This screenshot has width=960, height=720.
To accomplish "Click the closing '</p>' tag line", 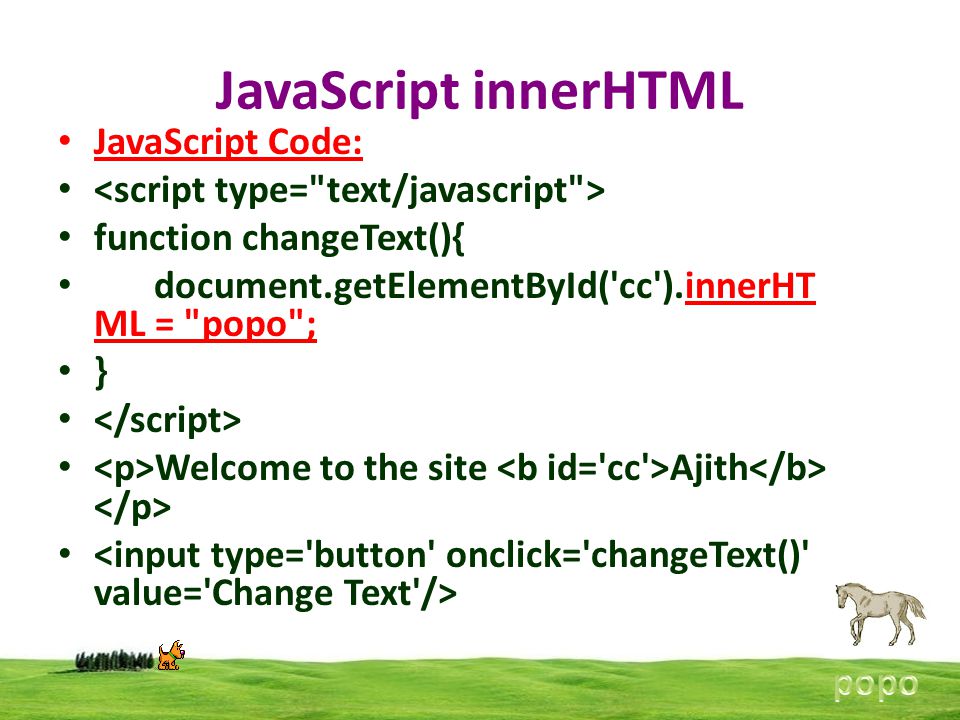I will pos(132,508).
